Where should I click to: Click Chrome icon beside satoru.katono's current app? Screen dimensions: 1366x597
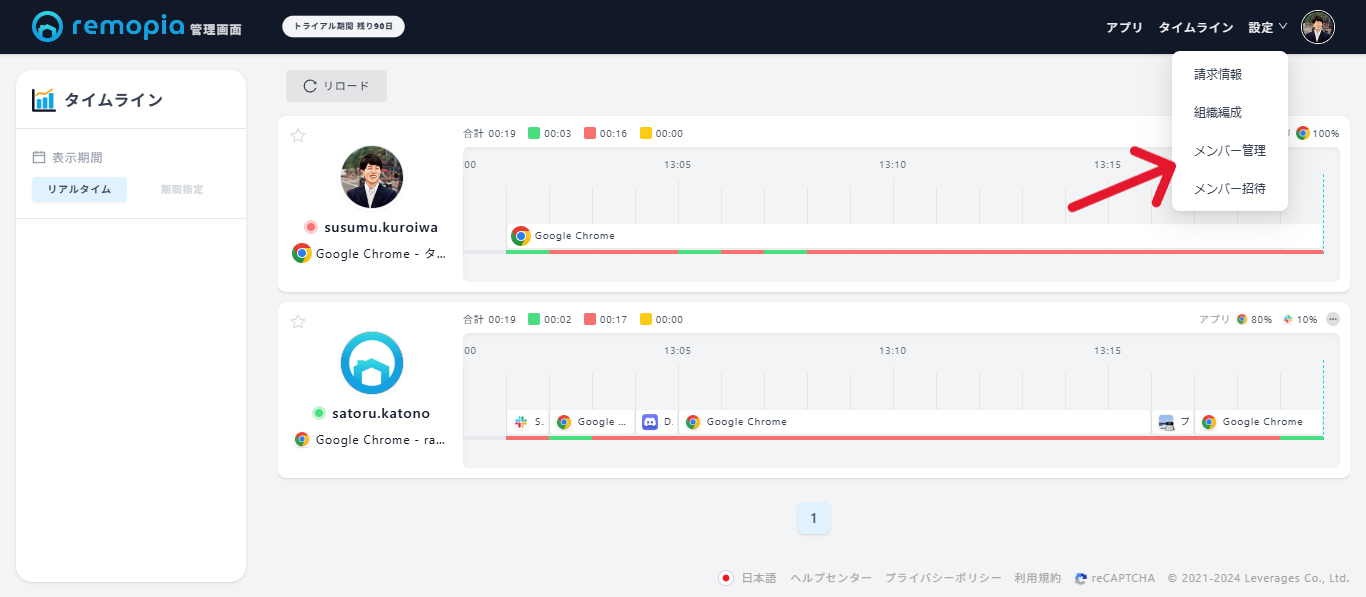click(x=302, y=440)
